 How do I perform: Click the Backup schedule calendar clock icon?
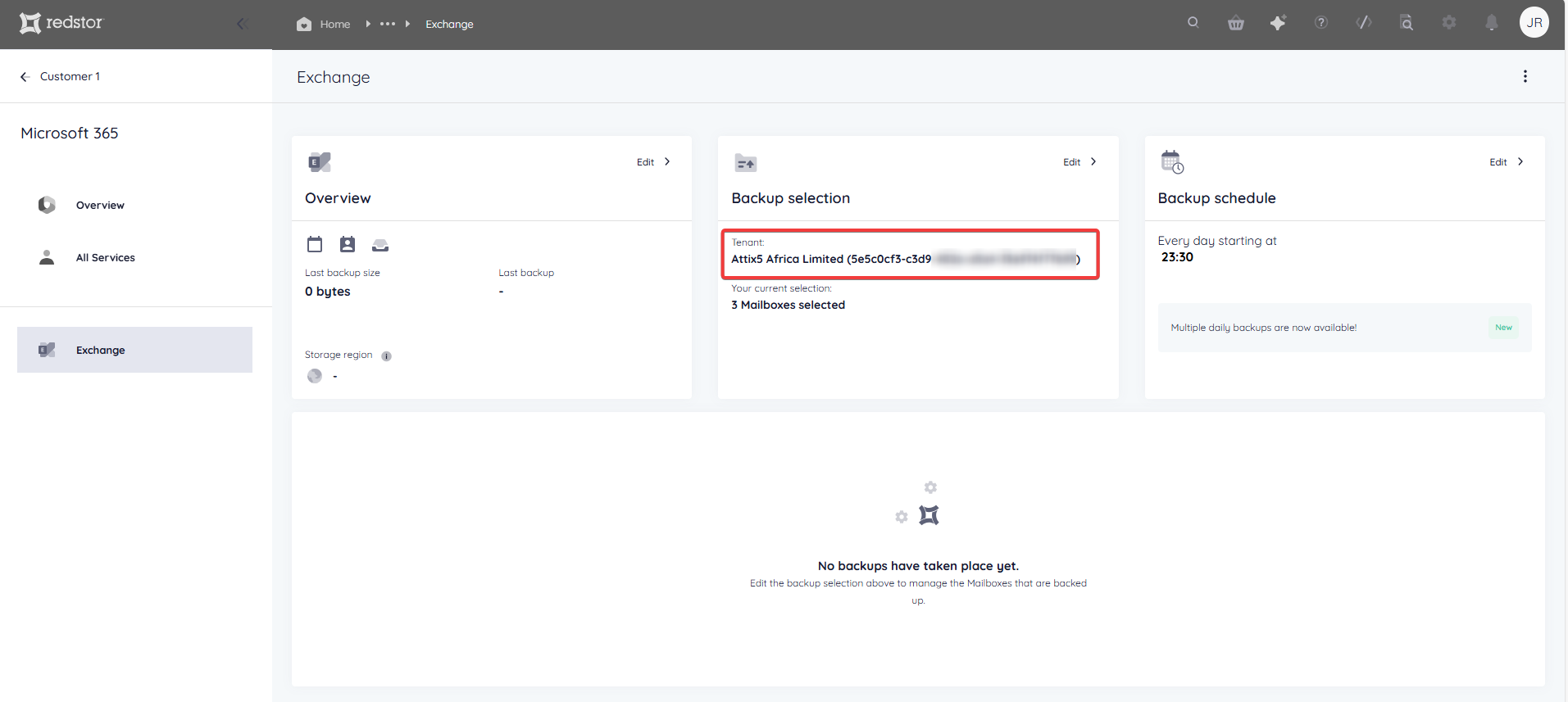pos(1172,162)
